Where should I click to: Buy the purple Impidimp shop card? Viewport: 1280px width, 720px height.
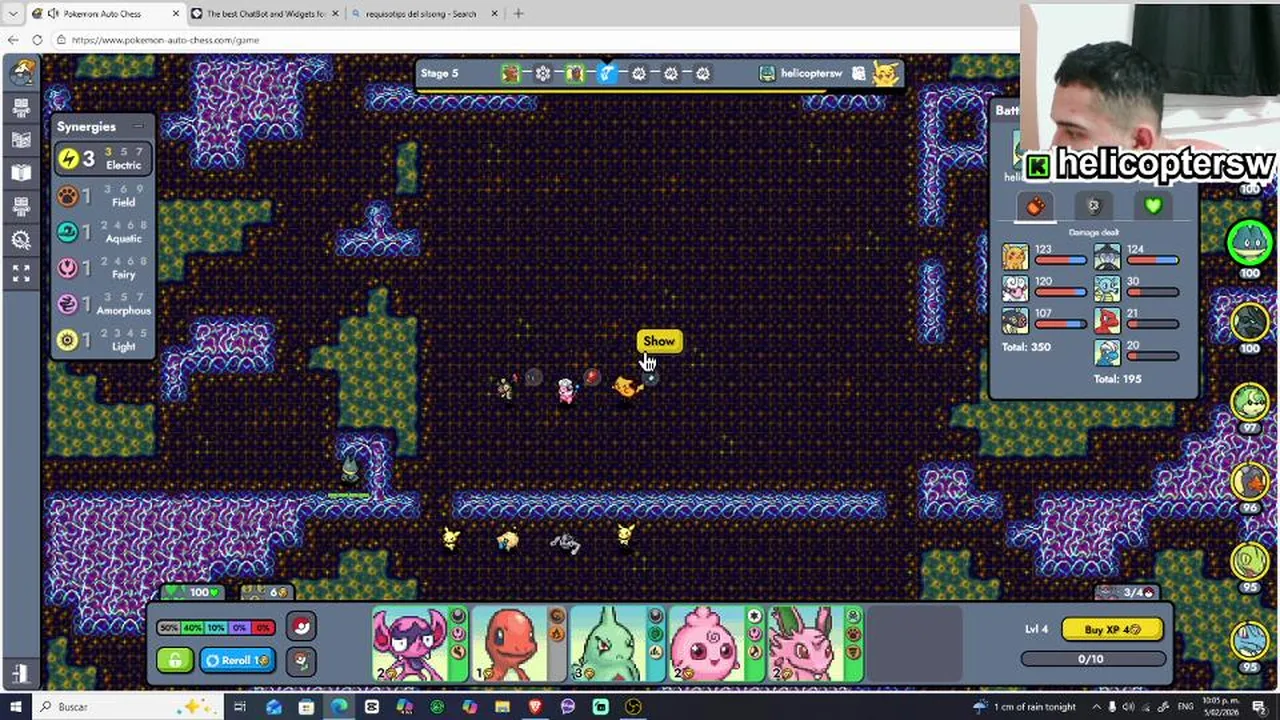click(420, 644)
